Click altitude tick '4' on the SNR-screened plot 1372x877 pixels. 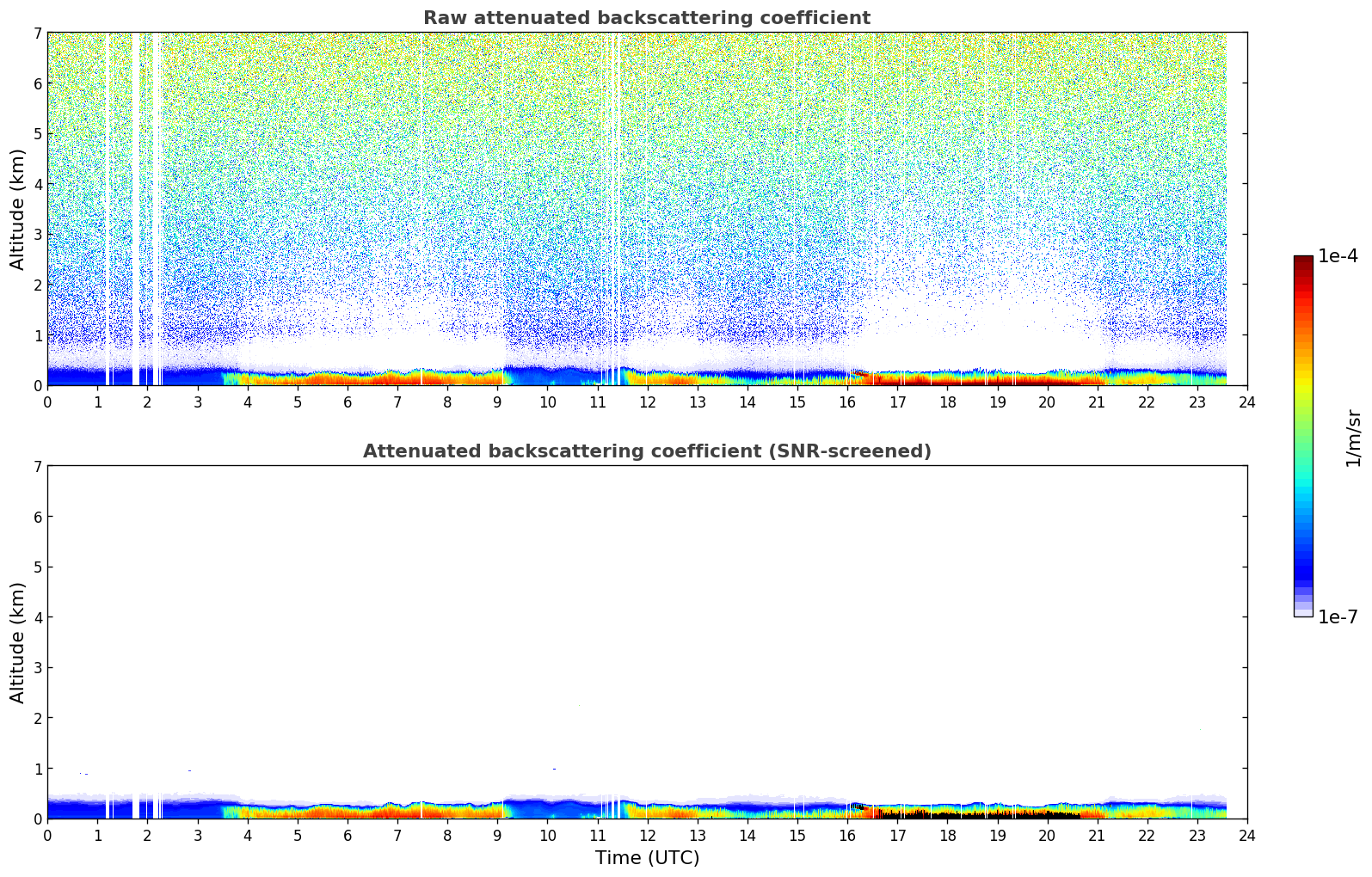tap(37, 617)
